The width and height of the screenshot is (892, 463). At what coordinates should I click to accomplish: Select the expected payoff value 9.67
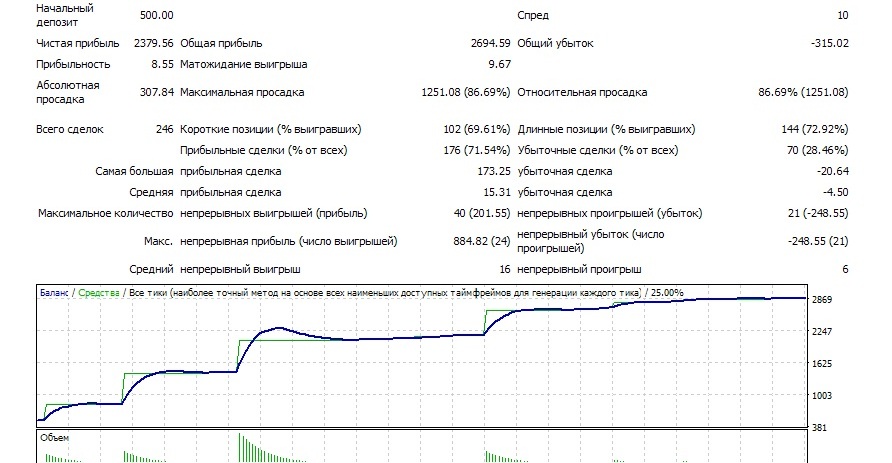(499, 64)
